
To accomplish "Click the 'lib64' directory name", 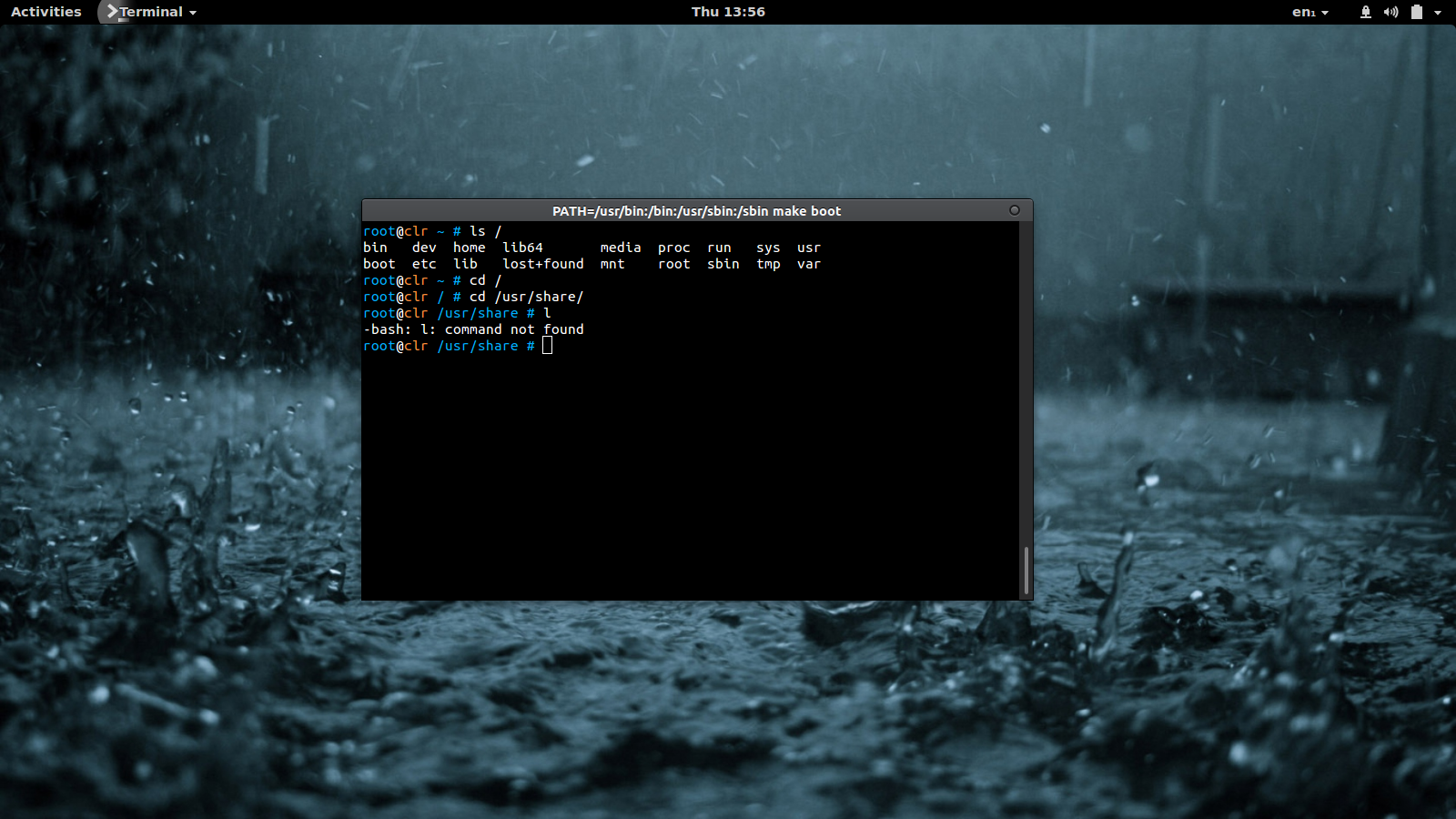I will coord(523,248).
